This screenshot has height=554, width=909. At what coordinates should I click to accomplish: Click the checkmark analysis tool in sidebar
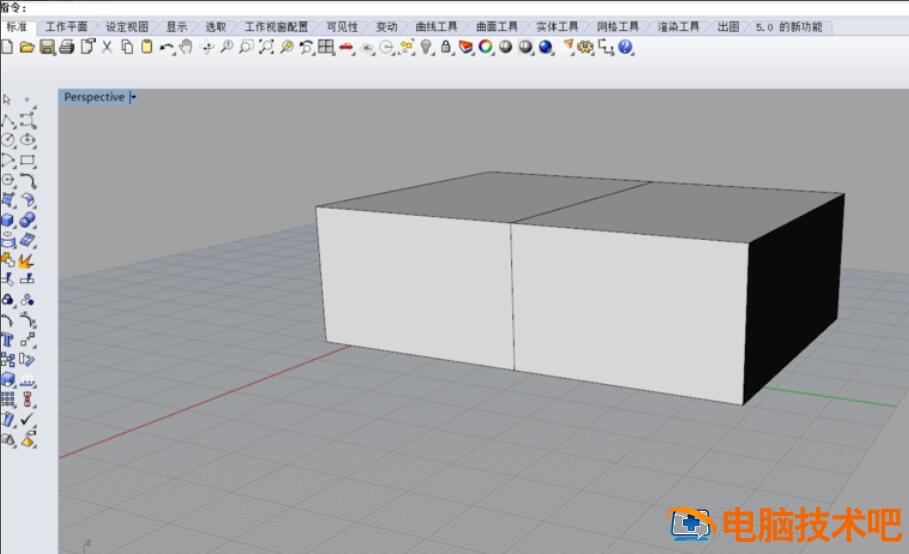27,419
